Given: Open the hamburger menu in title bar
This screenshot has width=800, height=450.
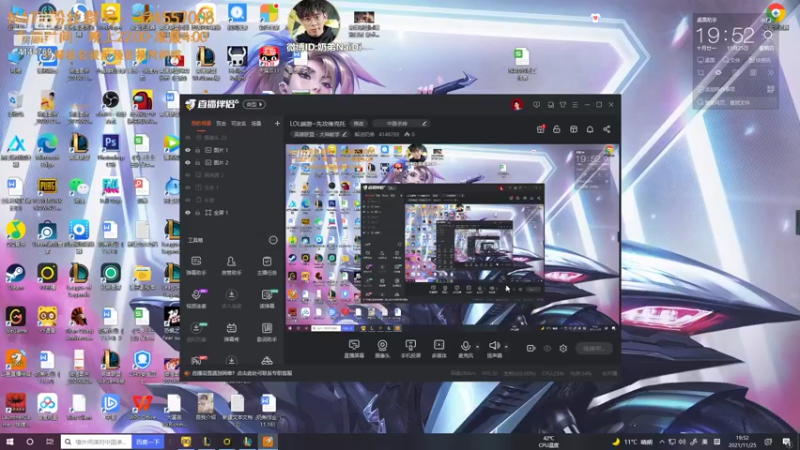Looking at the screenshot, I should tap(575, 105).
